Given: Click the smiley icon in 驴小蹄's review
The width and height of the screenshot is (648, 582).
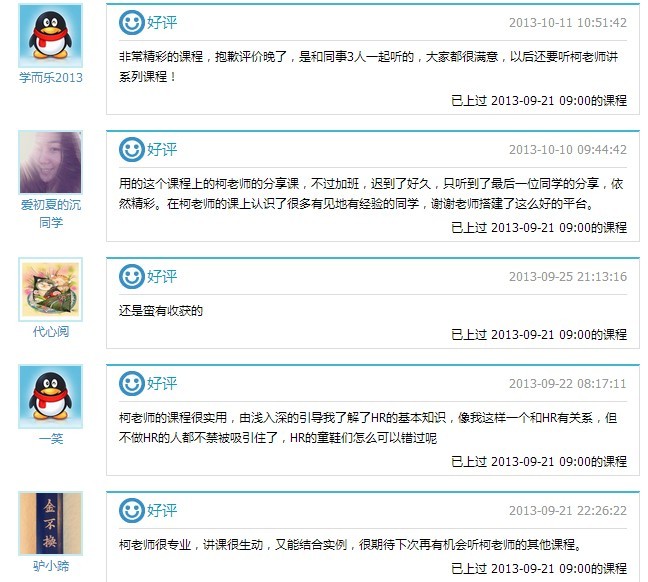Looking at the screenshot, I should pos(131,510).
